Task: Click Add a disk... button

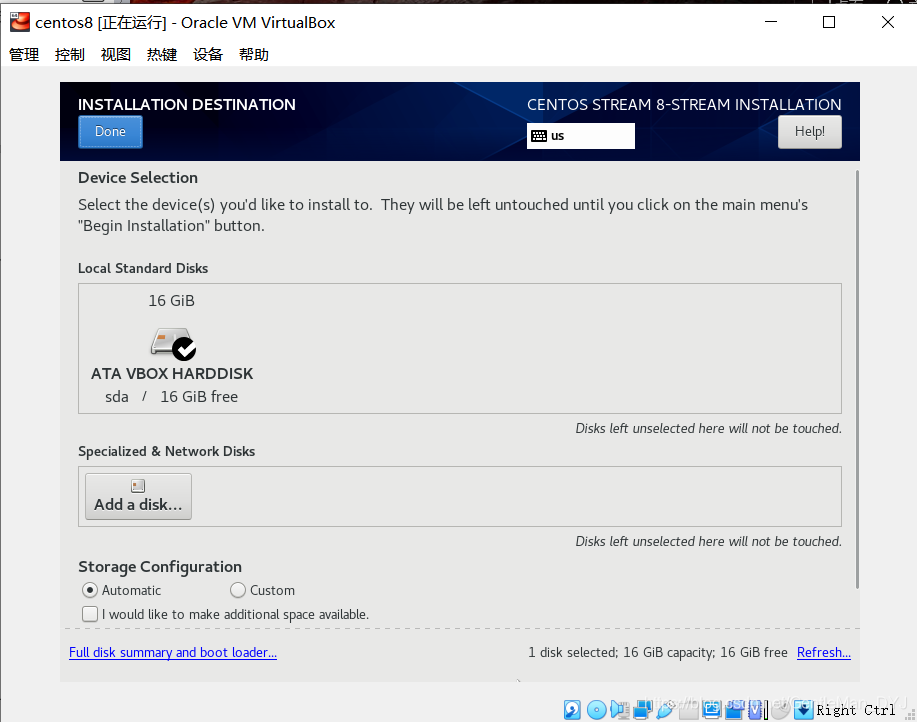Action: pyautogui.click(x=139, y=496)
